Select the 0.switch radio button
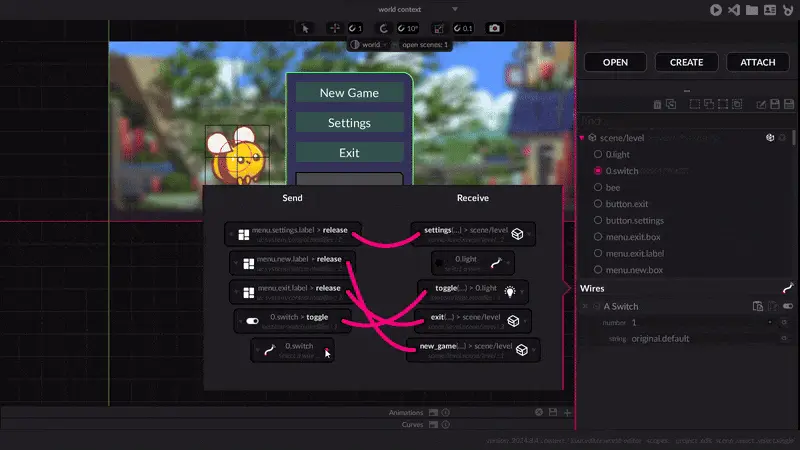The height and width of the screenshot is (450, 800). tap(598, 171)
